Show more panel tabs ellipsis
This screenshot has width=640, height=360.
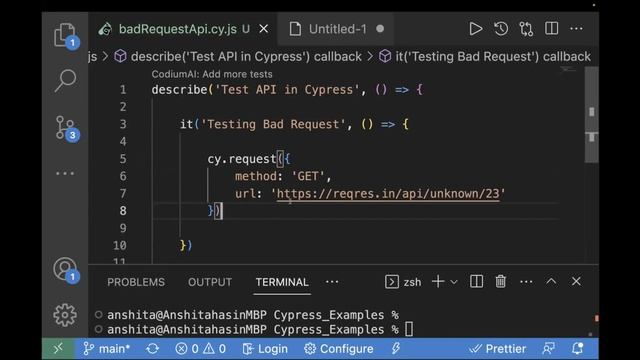click(x=332, y=282)
